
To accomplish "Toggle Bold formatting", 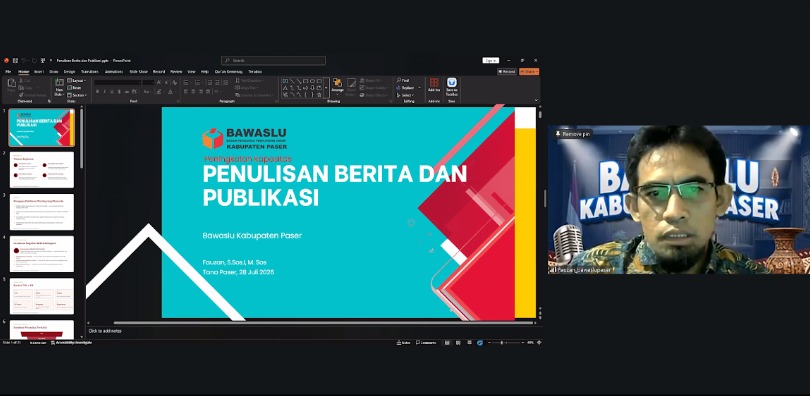I will coord(98,91).
